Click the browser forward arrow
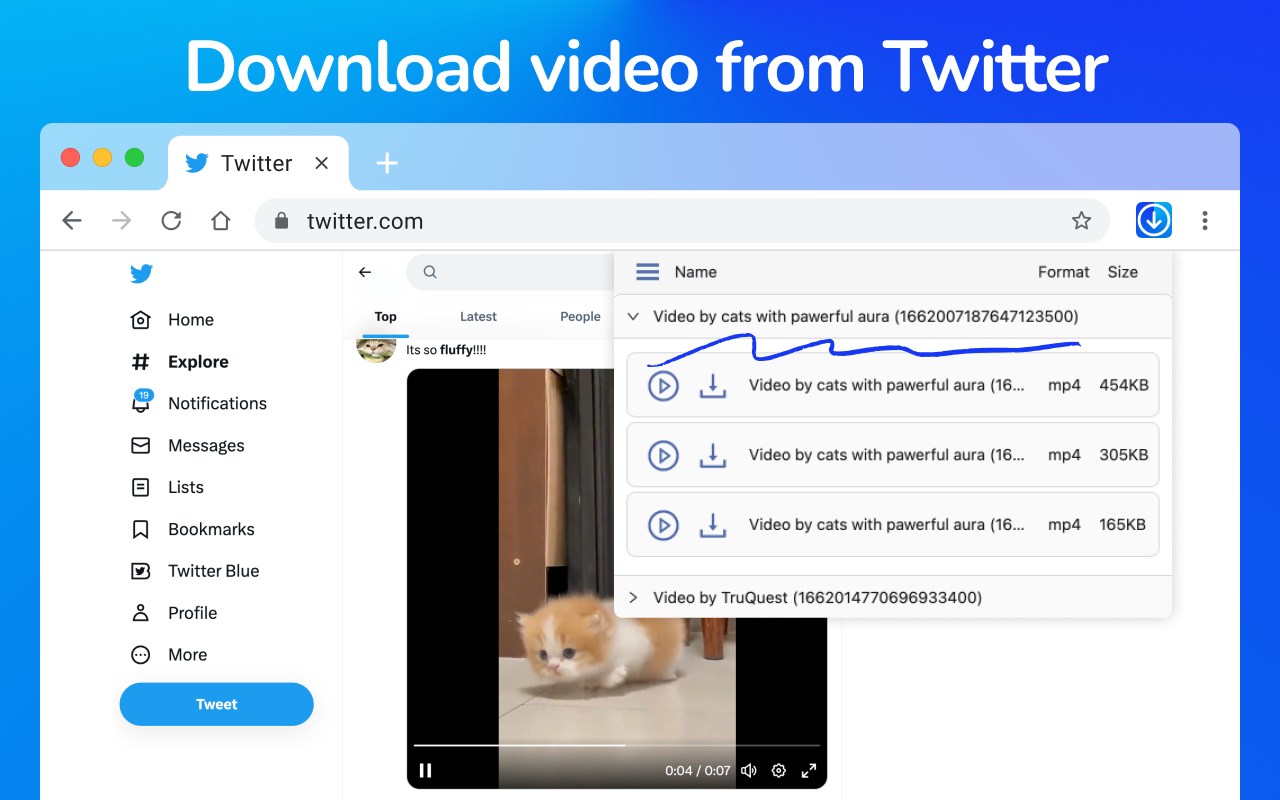The height and width of the screenshot is (800, 1280). click(121, 221)
